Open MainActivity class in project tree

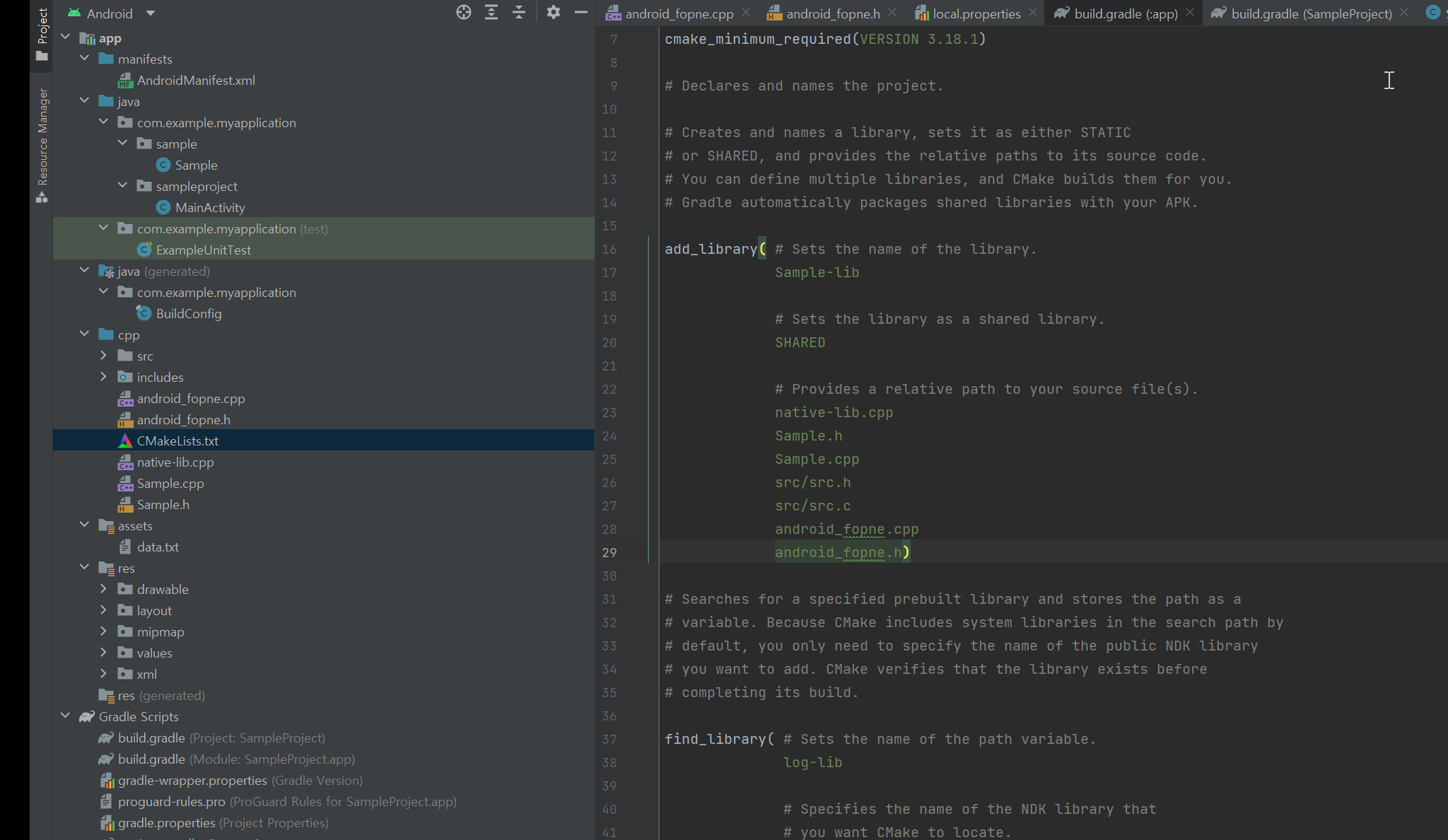point(210,208)
